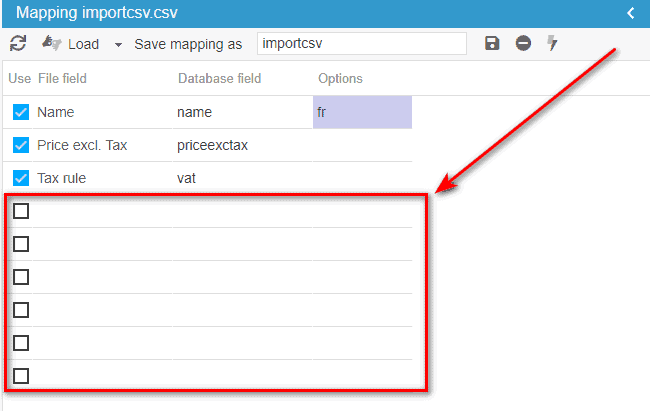Uncheck the Name field checkbox
The width and height of the screenshot is (650, 411).
click(x=21, y=112)
